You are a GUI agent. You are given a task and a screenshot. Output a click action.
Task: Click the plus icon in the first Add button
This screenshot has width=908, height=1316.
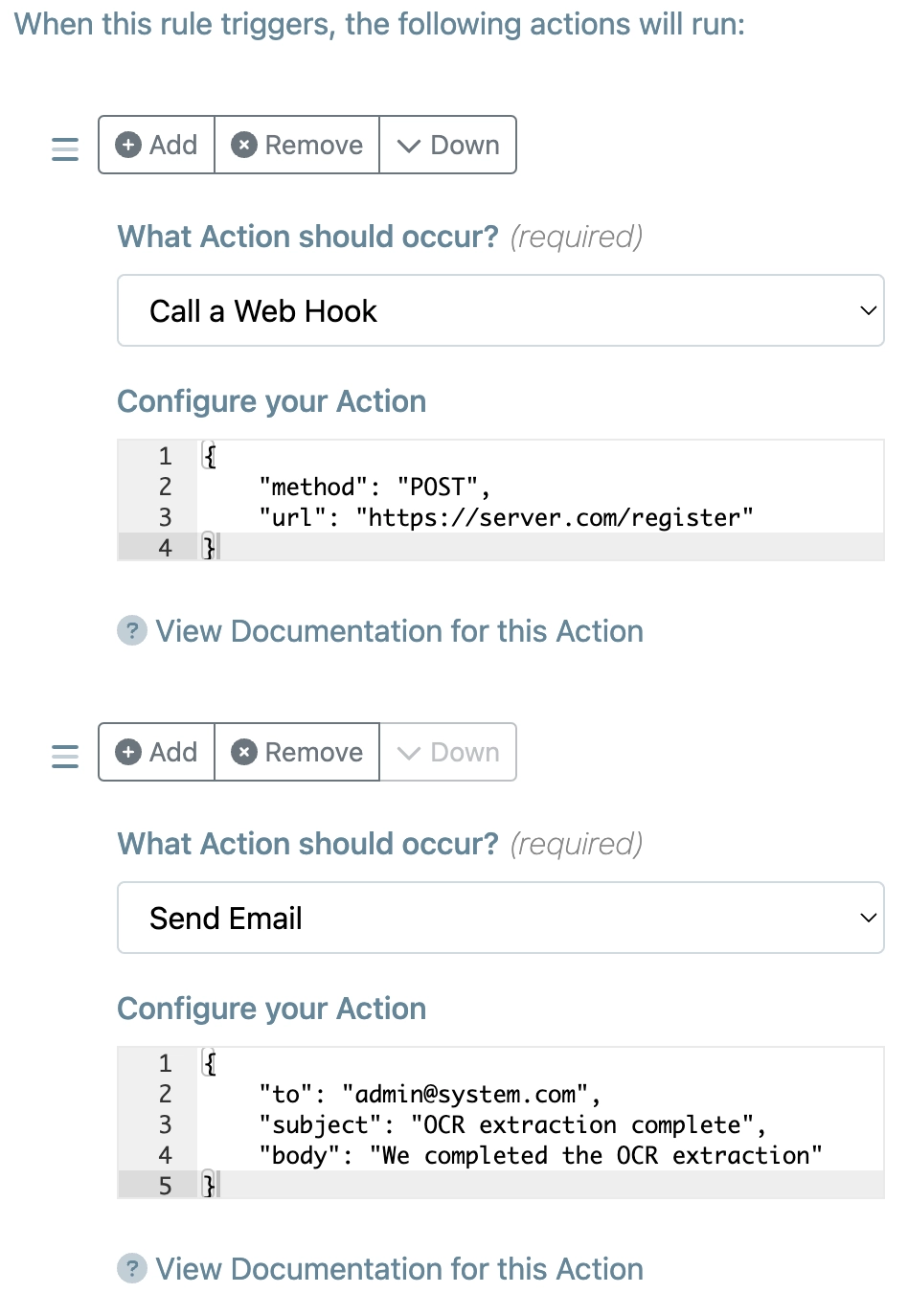tap(128, 145)
